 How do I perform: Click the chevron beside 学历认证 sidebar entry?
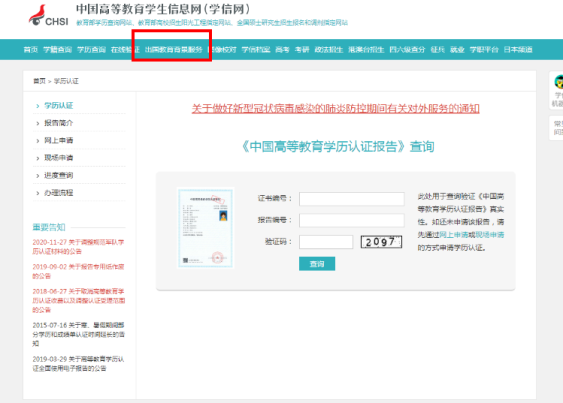[38, 106]
